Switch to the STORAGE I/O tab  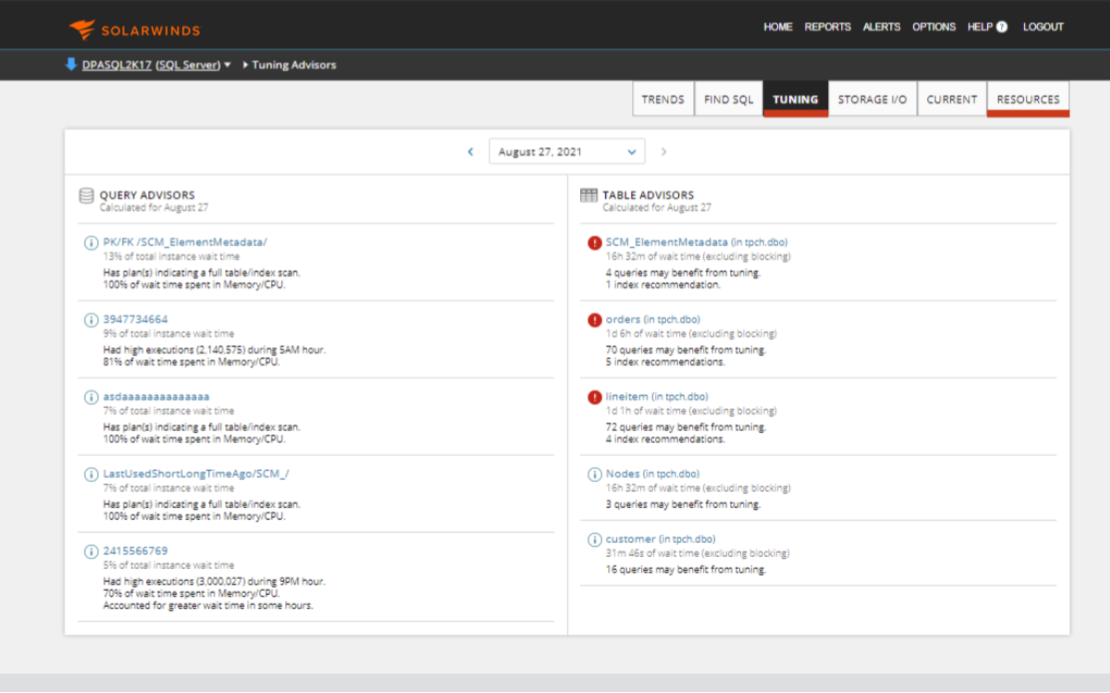873,98
